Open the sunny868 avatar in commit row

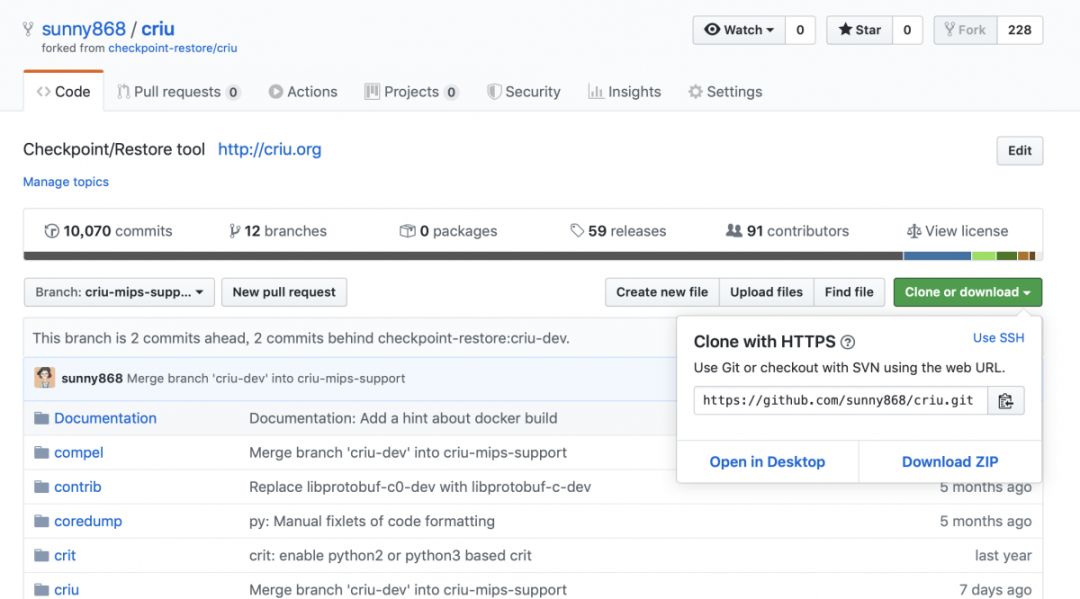point(45,378)
